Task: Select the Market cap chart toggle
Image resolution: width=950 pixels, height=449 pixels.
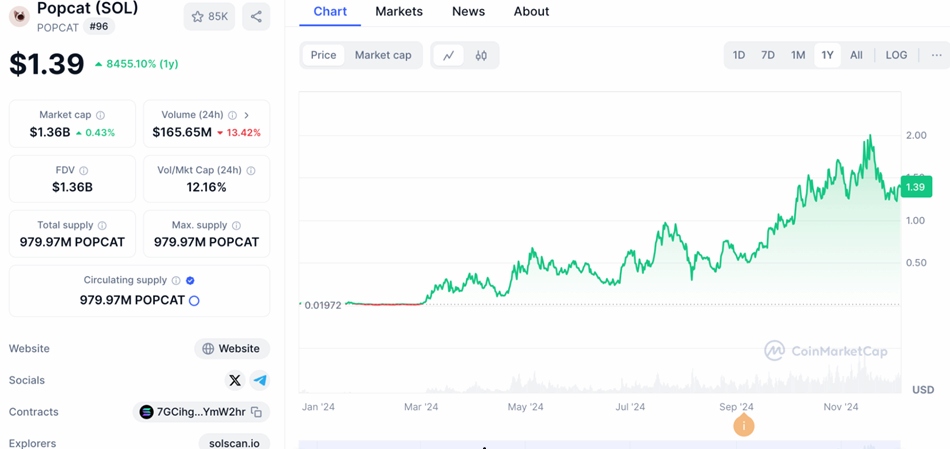Action: coord(383,55)
